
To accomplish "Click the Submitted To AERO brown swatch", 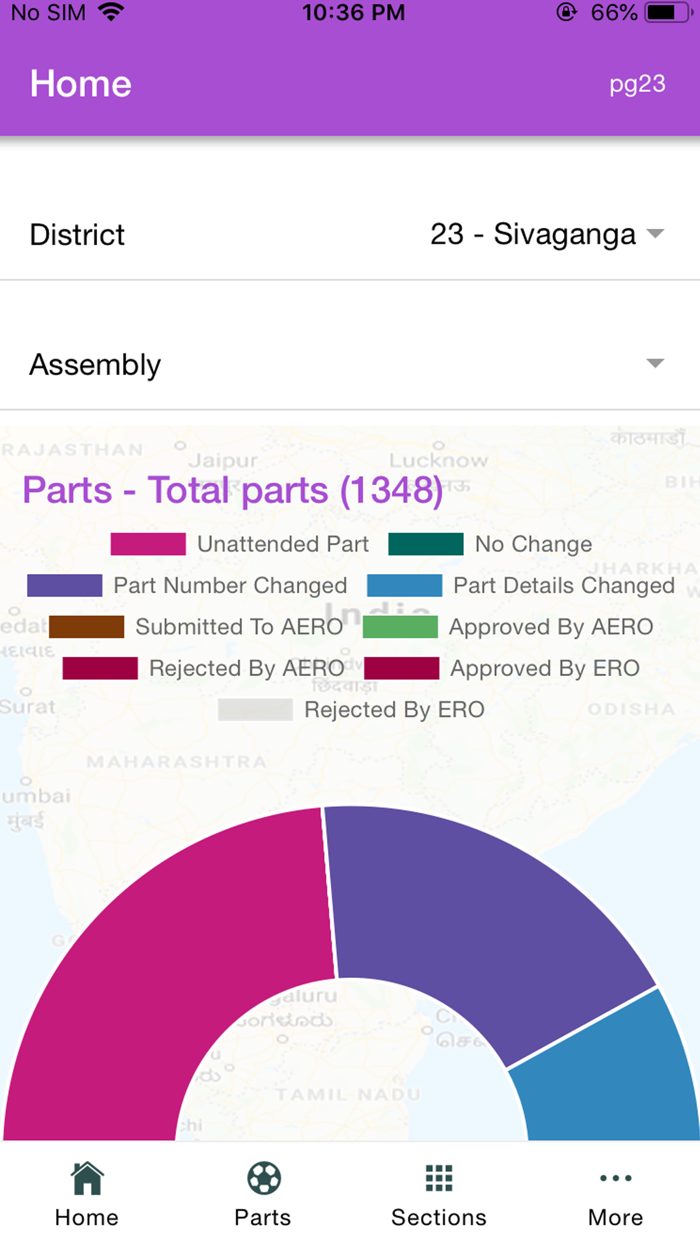I will [86, 627].
